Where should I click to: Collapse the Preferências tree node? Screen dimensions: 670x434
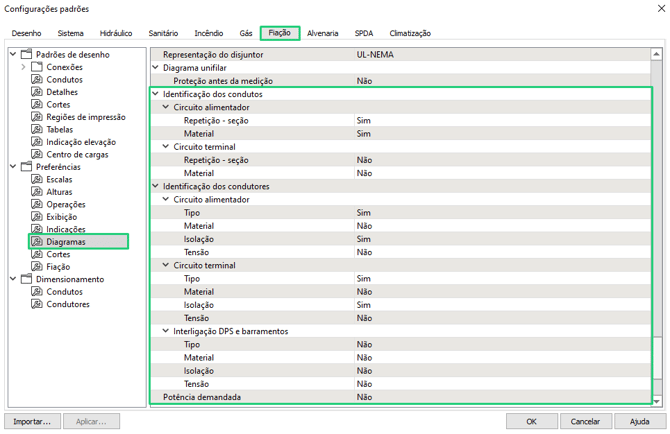[13, 167]
